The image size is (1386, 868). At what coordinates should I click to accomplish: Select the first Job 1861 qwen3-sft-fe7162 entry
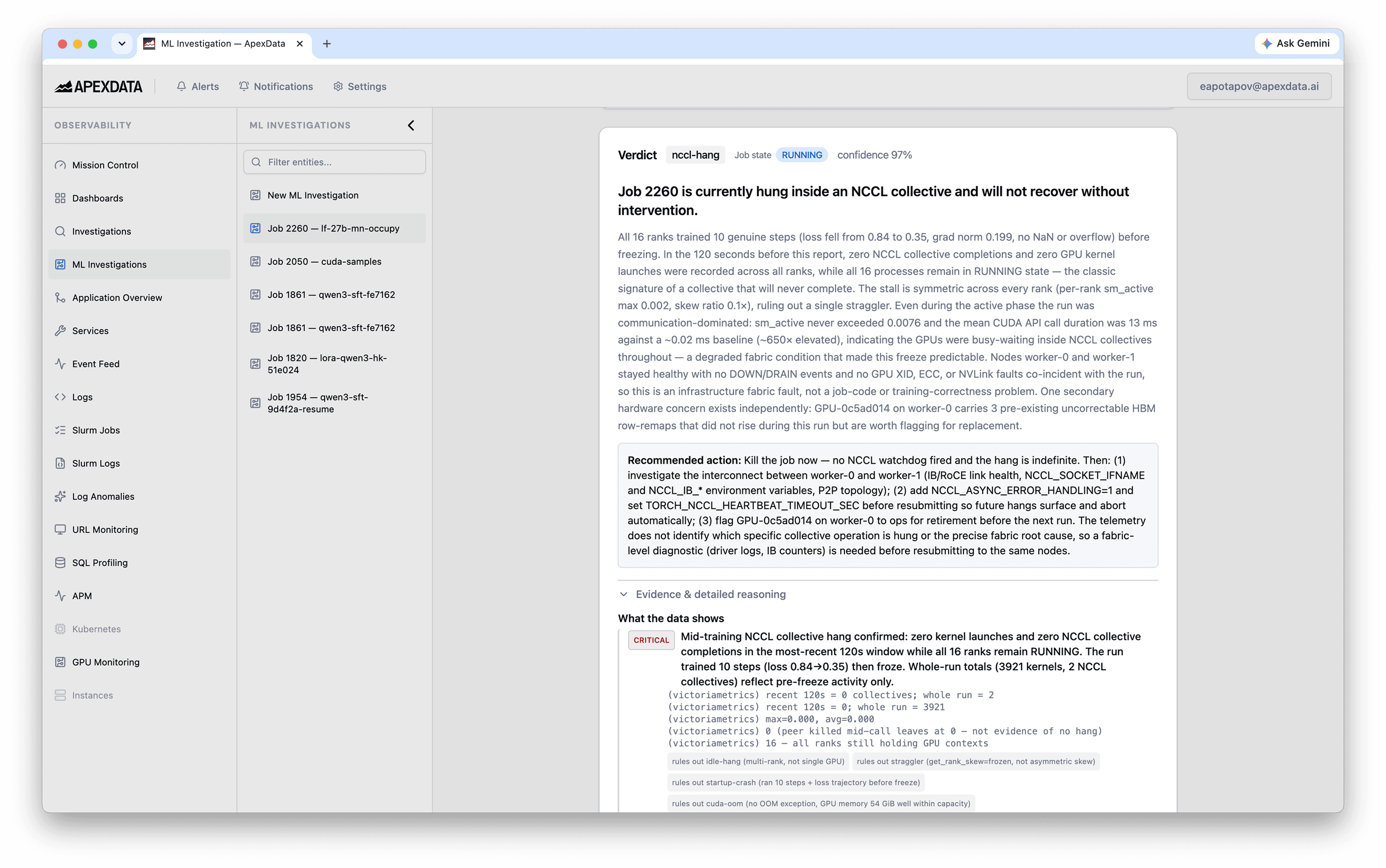tap(334, 294)
